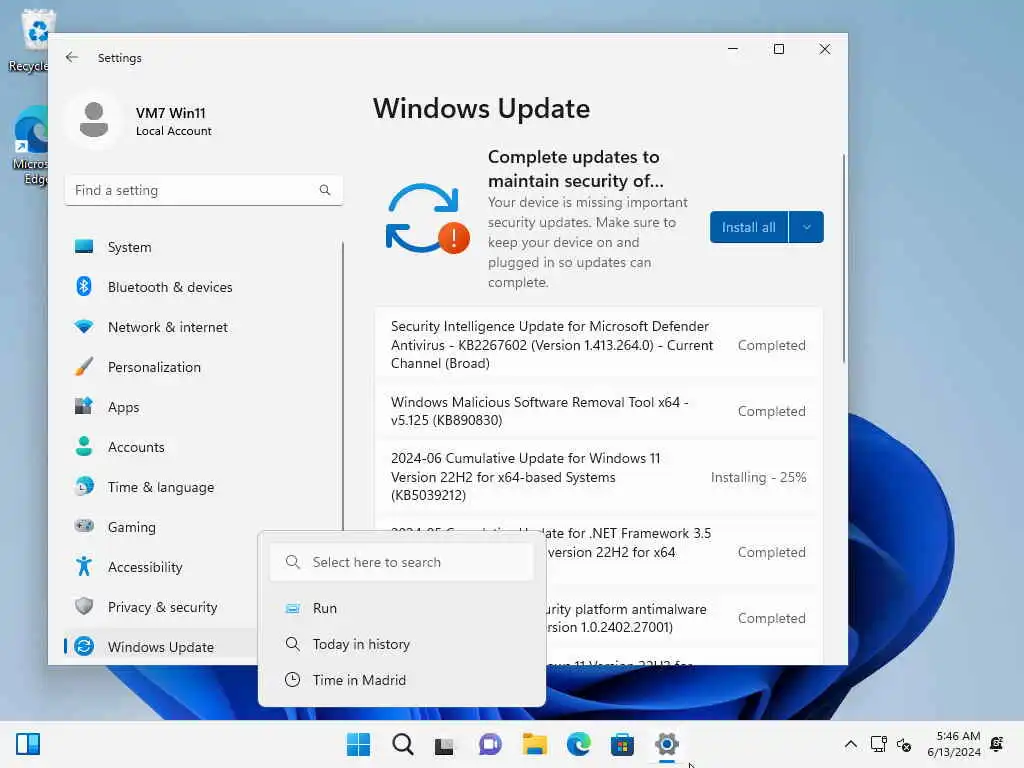Image resolution: width=1024 pixels, height=768 pixels.
Task: Click the Settings gear in the taskbar
Action: (667, 744)
